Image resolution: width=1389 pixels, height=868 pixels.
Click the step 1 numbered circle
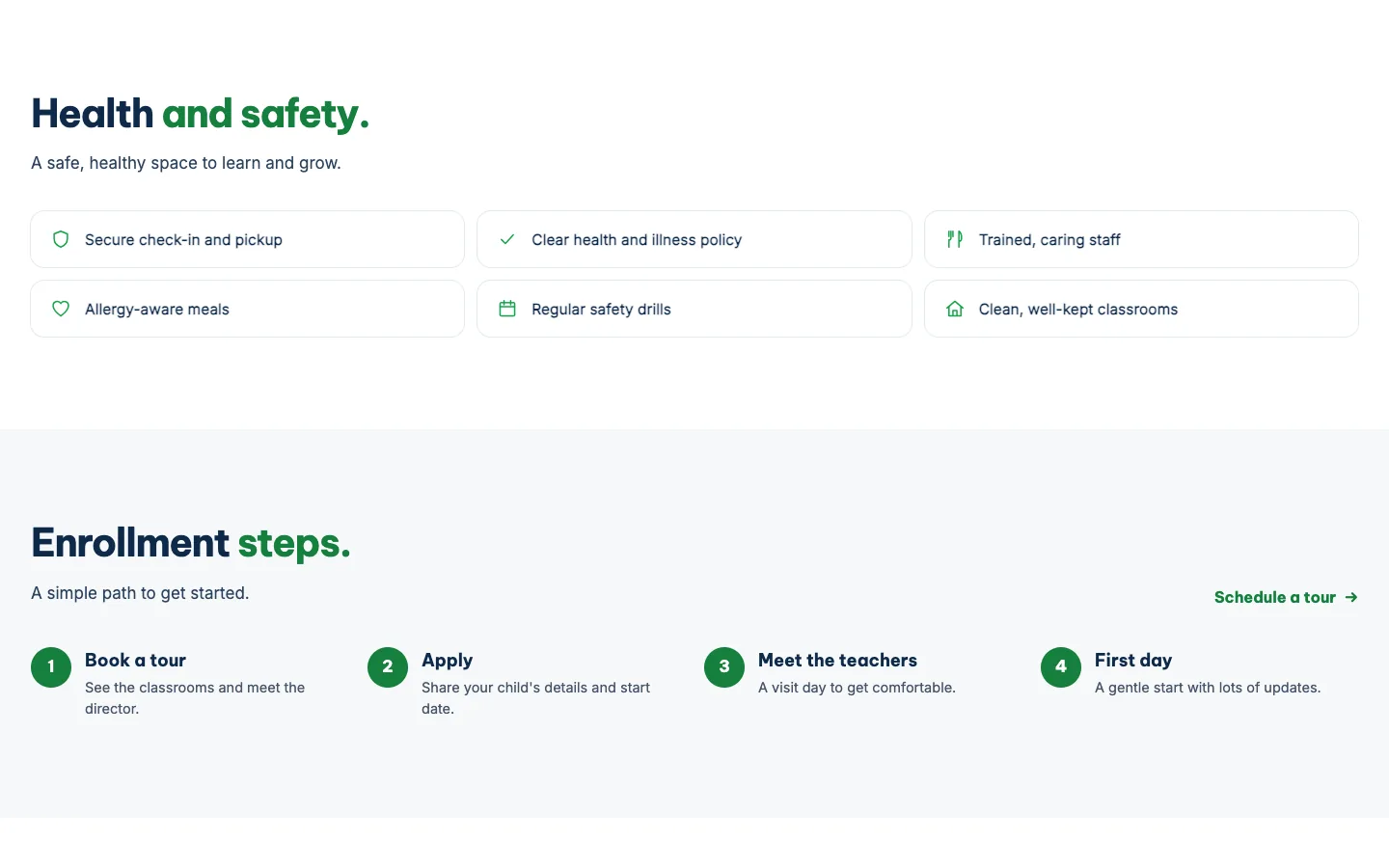51,666
